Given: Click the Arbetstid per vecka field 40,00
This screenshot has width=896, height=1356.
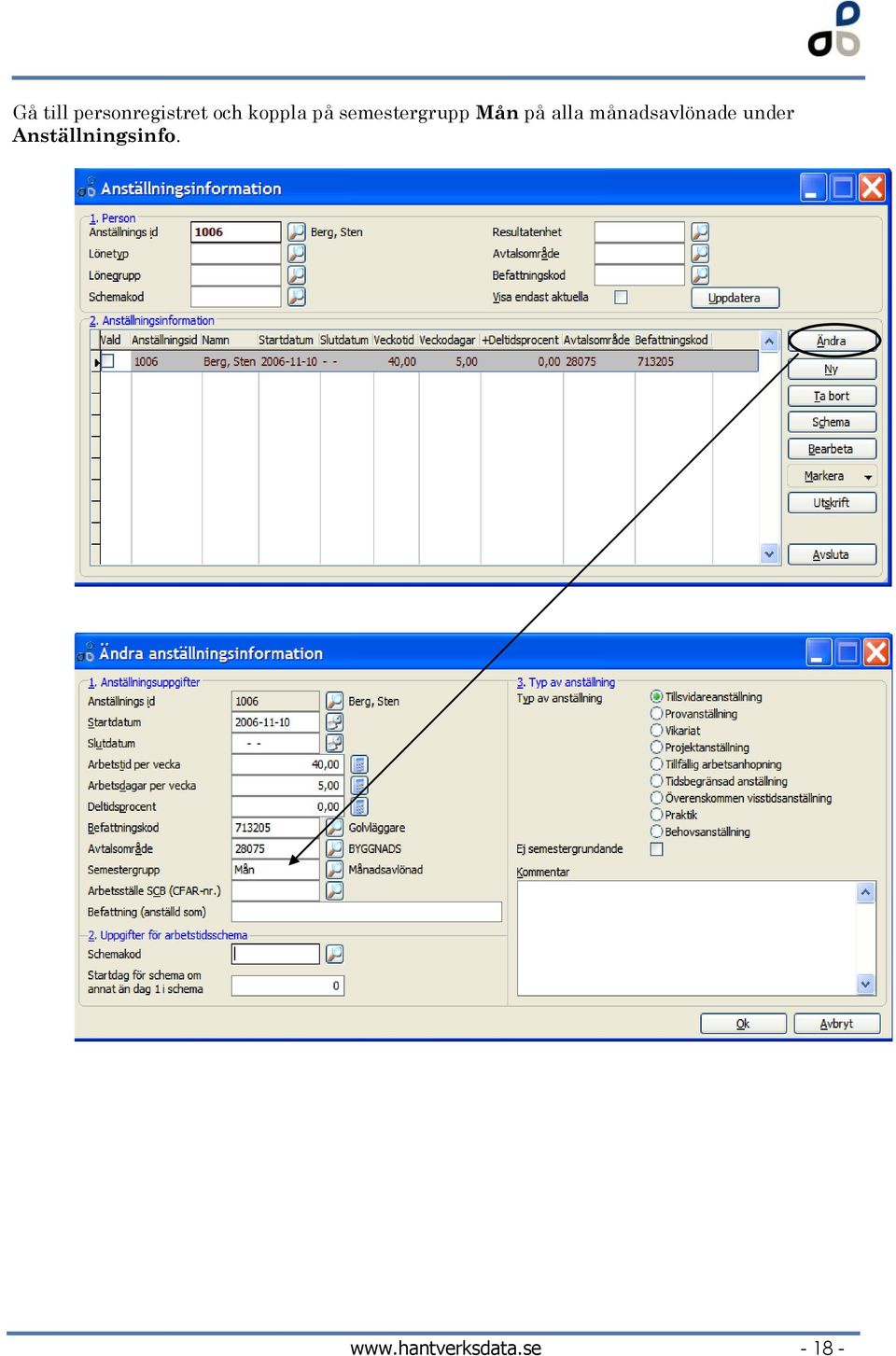Looking at the screenshot, I should pos(287,764).
